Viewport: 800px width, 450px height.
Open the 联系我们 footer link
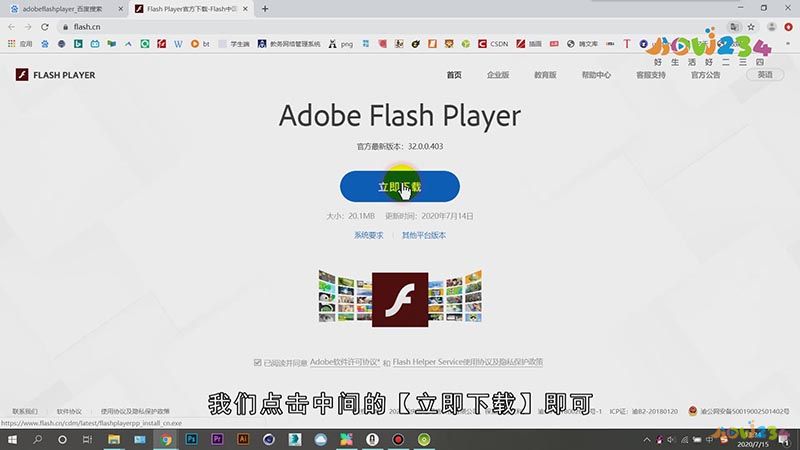pyautogui.click(x=25, y=411)
